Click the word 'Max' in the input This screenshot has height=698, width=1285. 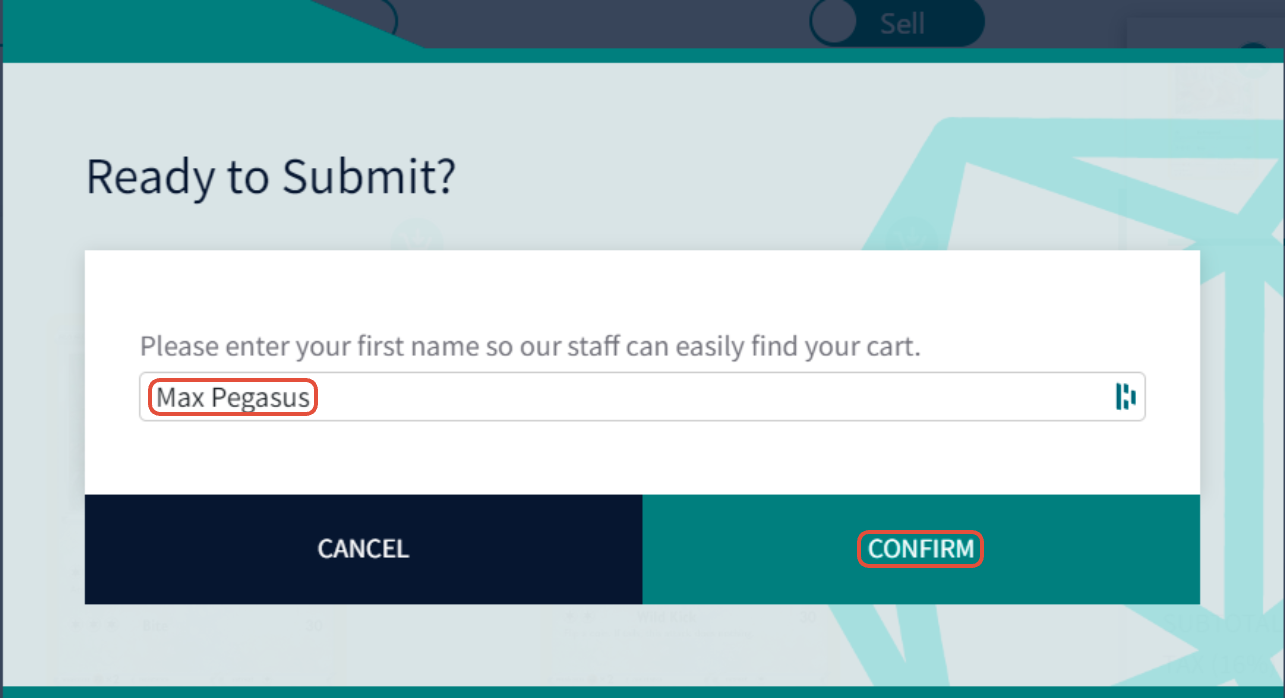click(x=180, y=398)
